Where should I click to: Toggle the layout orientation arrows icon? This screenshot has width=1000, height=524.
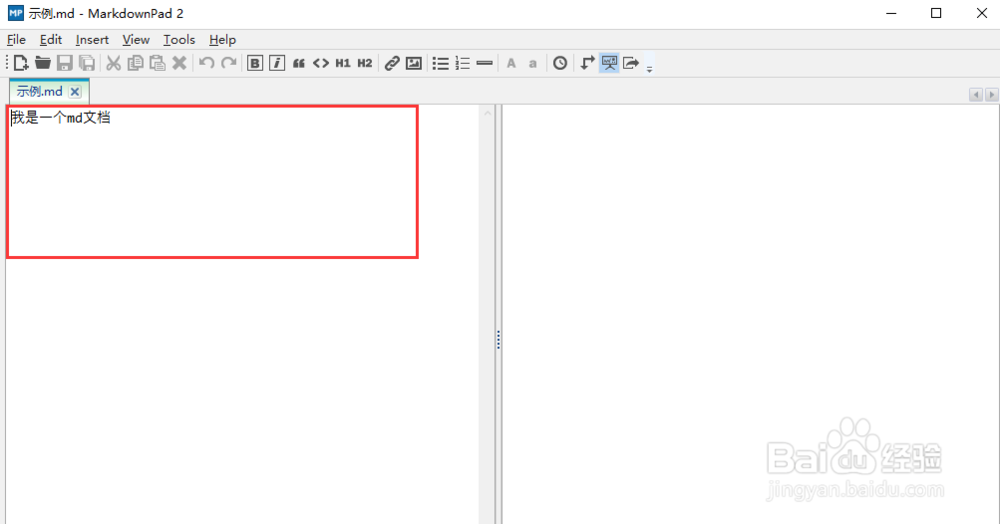click(587, 63)
